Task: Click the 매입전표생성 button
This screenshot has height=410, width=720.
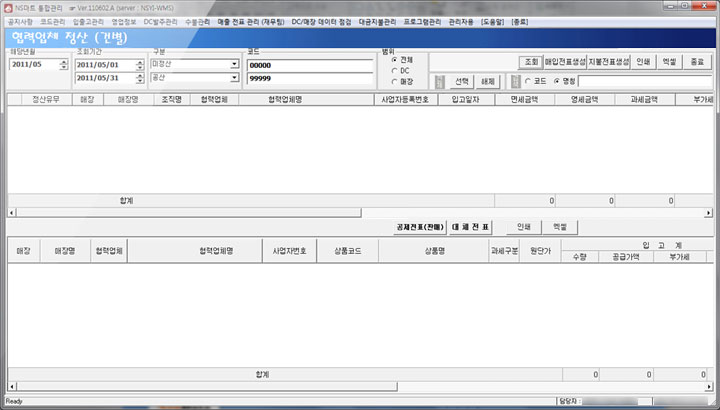Action: click(565, 62)
